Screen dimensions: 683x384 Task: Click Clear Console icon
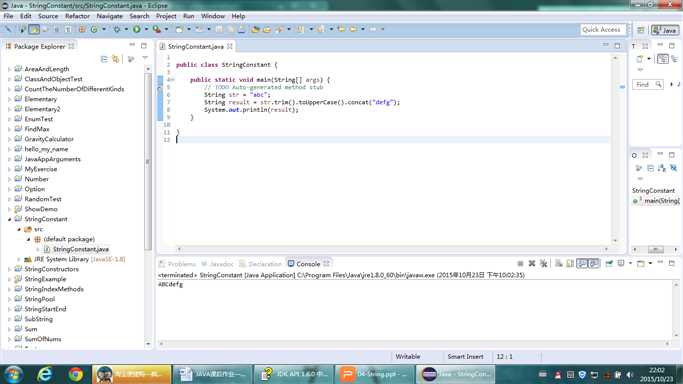[x=558, y=263]
